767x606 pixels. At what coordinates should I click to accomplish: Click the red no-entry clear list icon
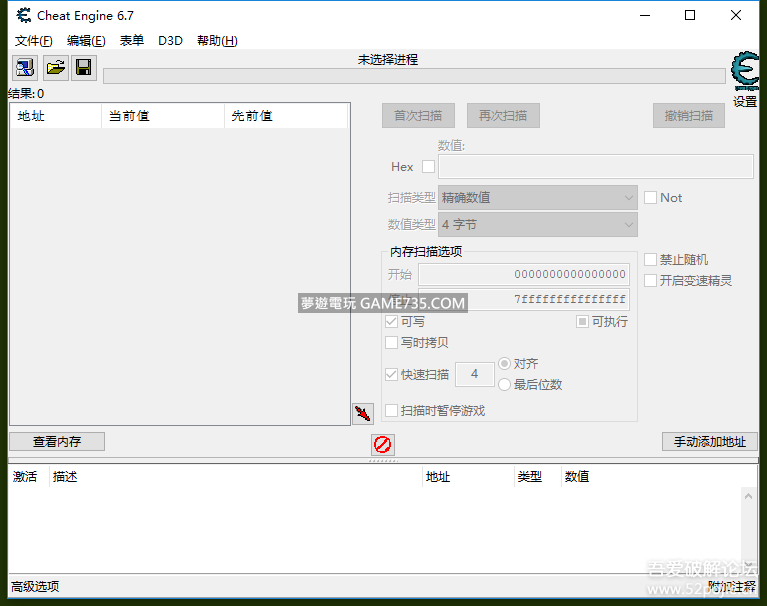[x=383, y=445]
